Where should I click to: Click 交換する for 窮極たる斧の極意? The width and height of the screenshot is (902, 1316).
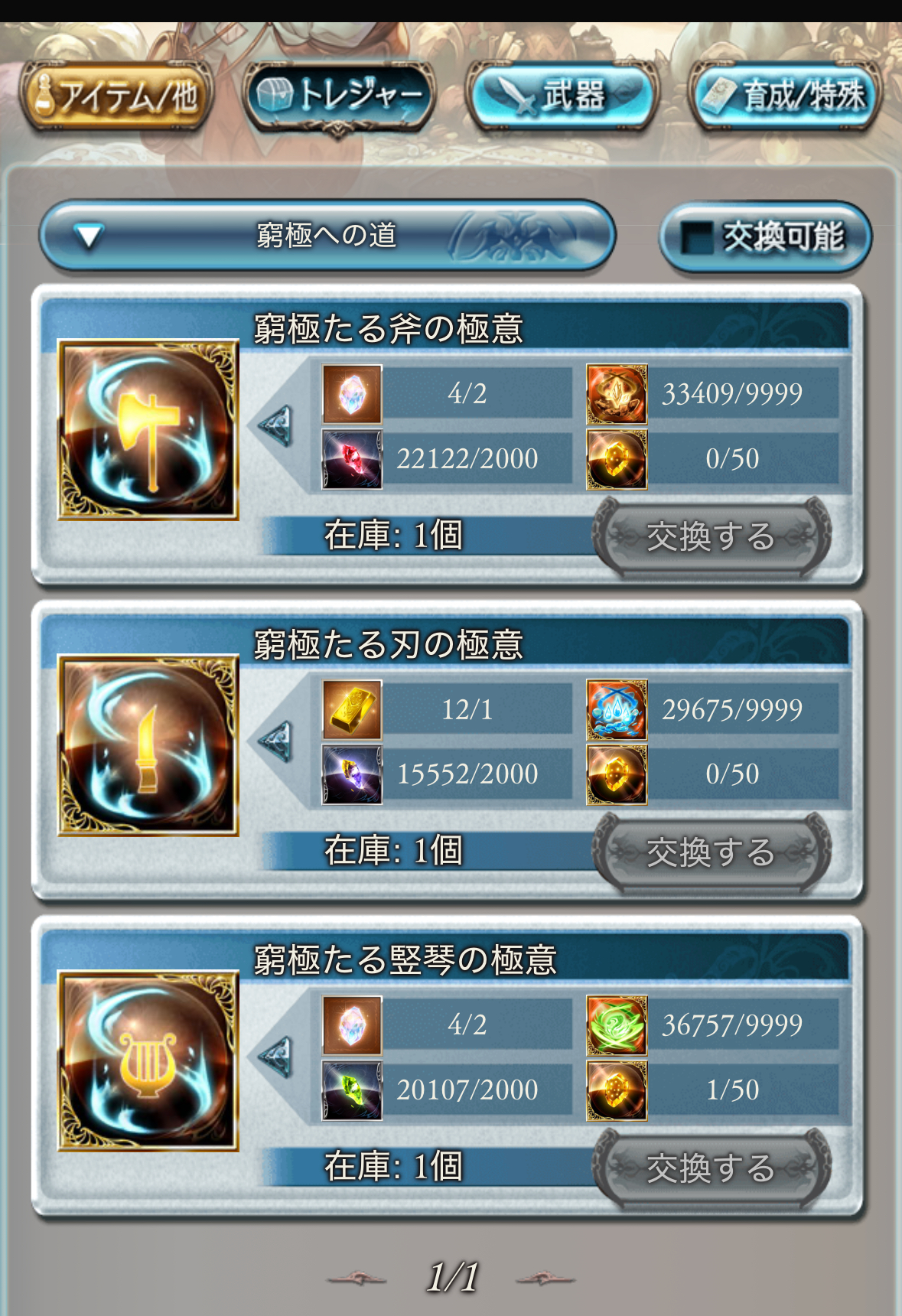712,536
